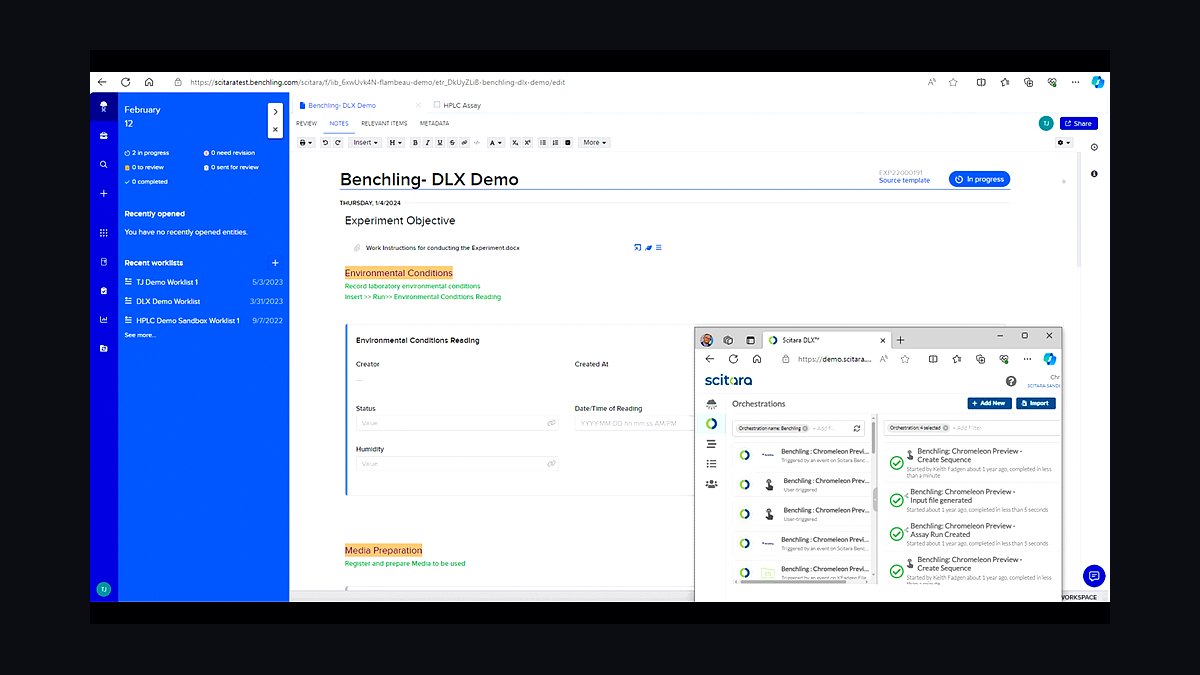Open the users group icon in Scitara sidebar
This screenshot has height=675, width=1200.
(x=711, y=483)
